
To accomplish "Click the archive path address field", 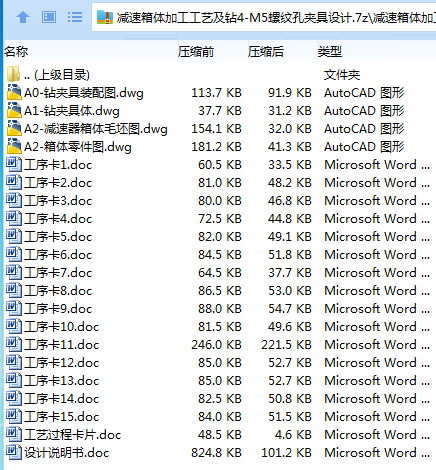I will 264,17.
